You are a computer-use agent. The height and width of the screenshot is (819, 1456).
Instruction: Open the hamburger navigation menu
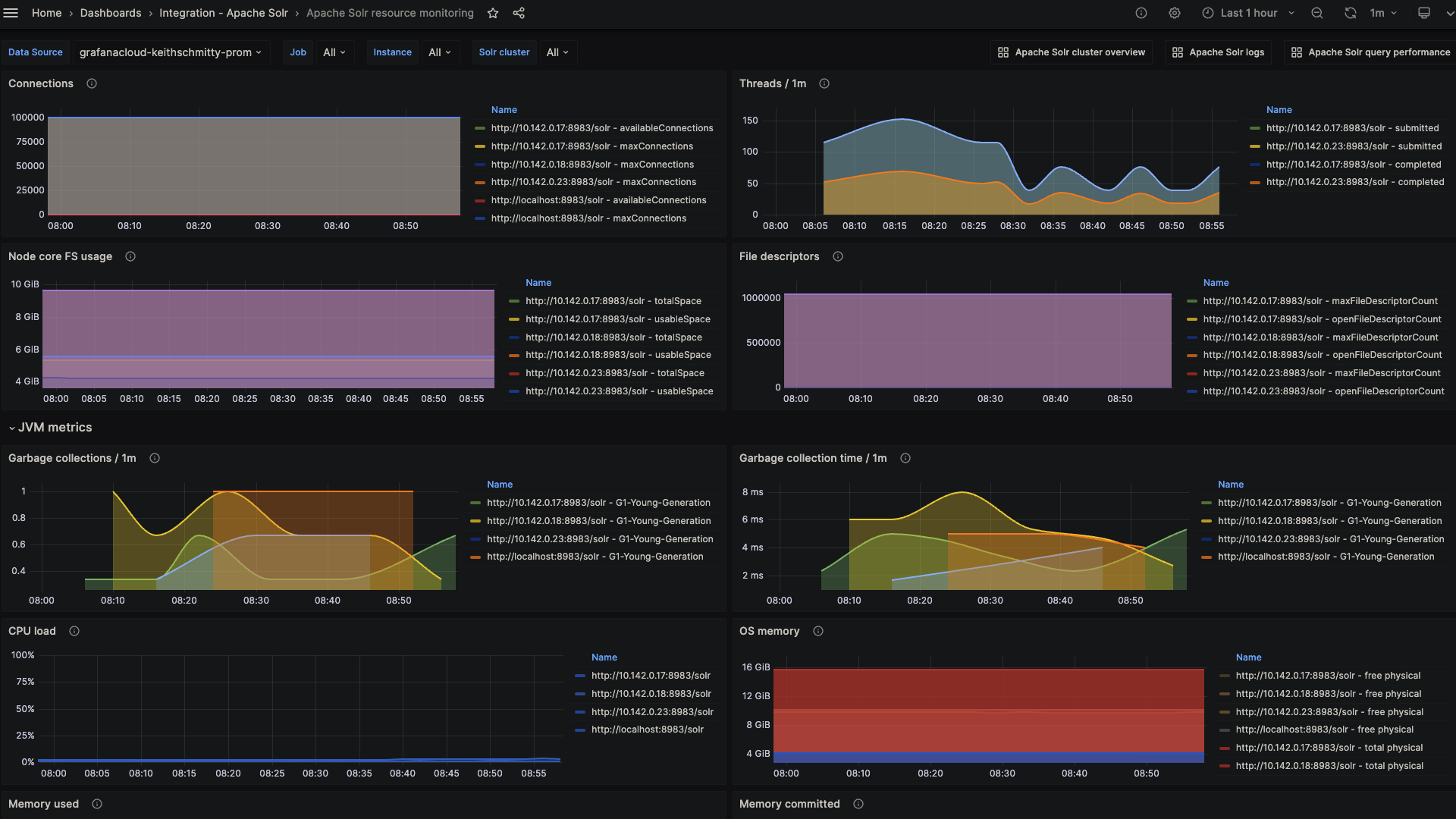tap(11, 13)
